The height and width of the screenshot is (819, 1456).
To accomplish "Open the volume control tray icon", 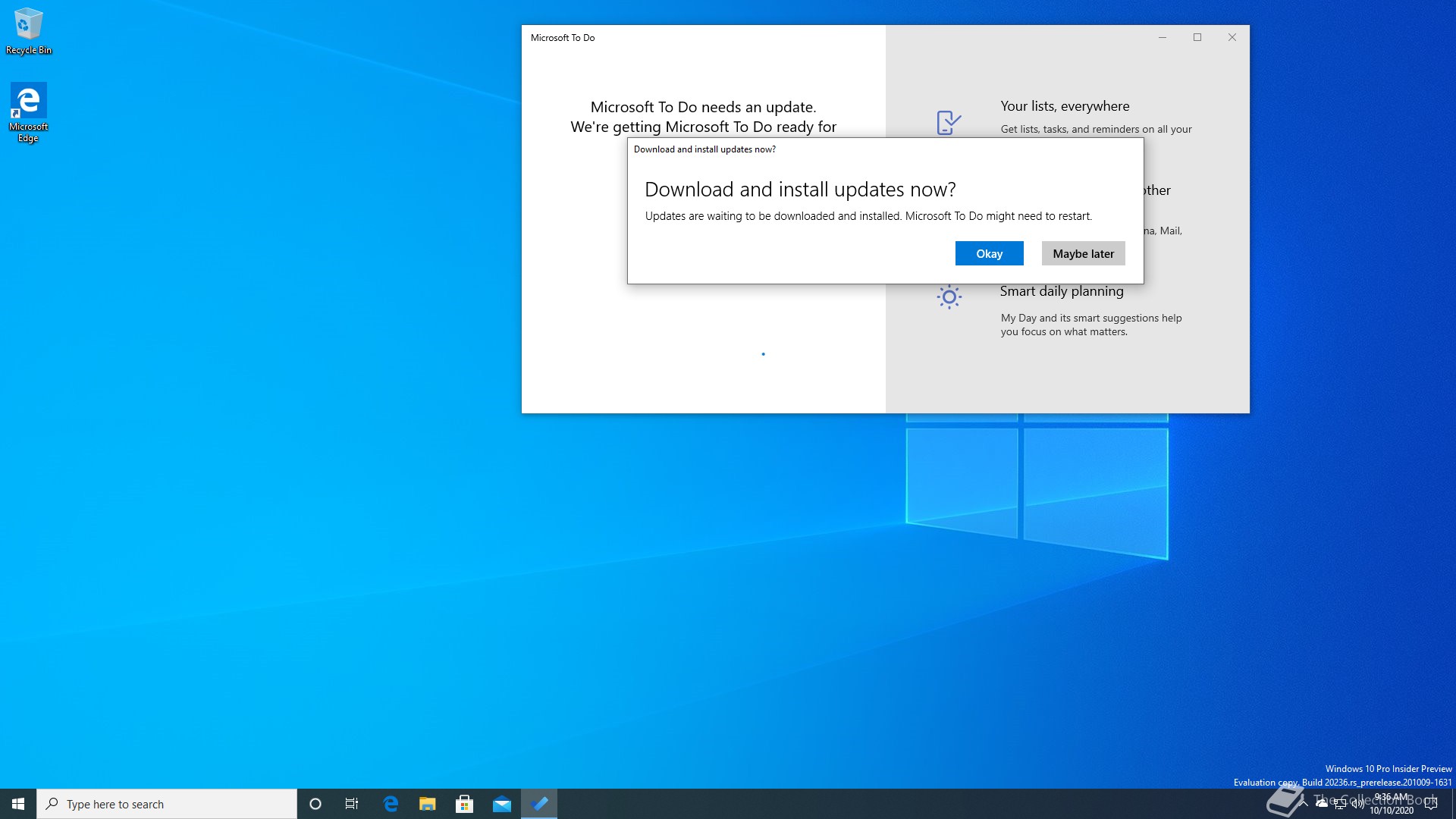I will (1358, 804).
